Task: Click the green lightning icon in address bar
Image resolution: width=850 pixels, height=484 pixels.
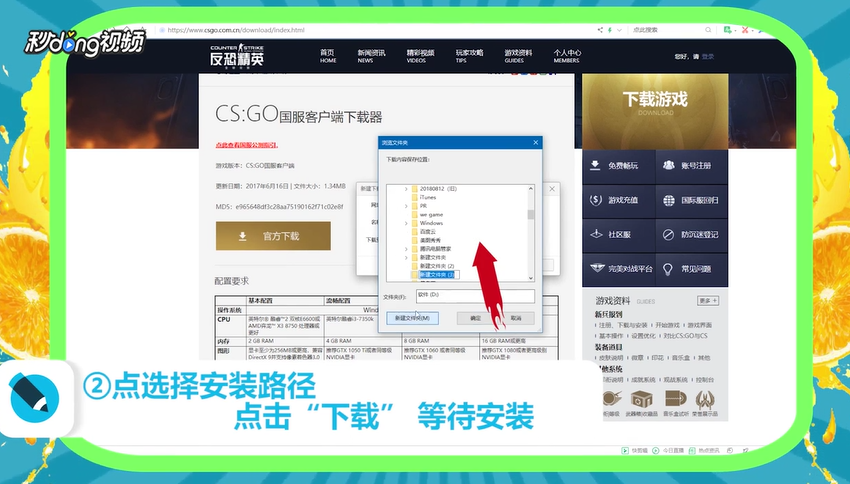Action: coord(610,30)
